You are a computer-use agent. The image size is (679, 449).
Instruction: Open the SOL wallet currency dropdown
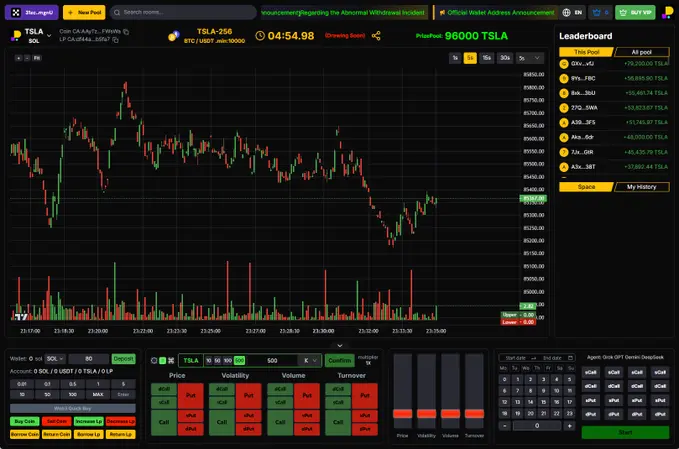click(55, 359)
